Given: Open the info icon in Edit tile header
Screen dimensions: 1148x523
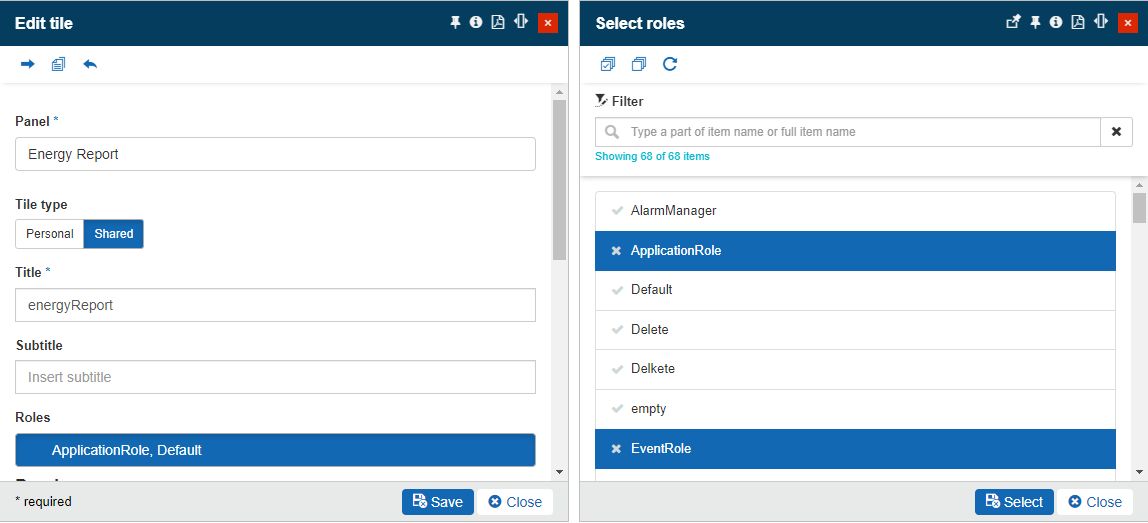Looking at the screenshot, I should (x=476, y=22).
